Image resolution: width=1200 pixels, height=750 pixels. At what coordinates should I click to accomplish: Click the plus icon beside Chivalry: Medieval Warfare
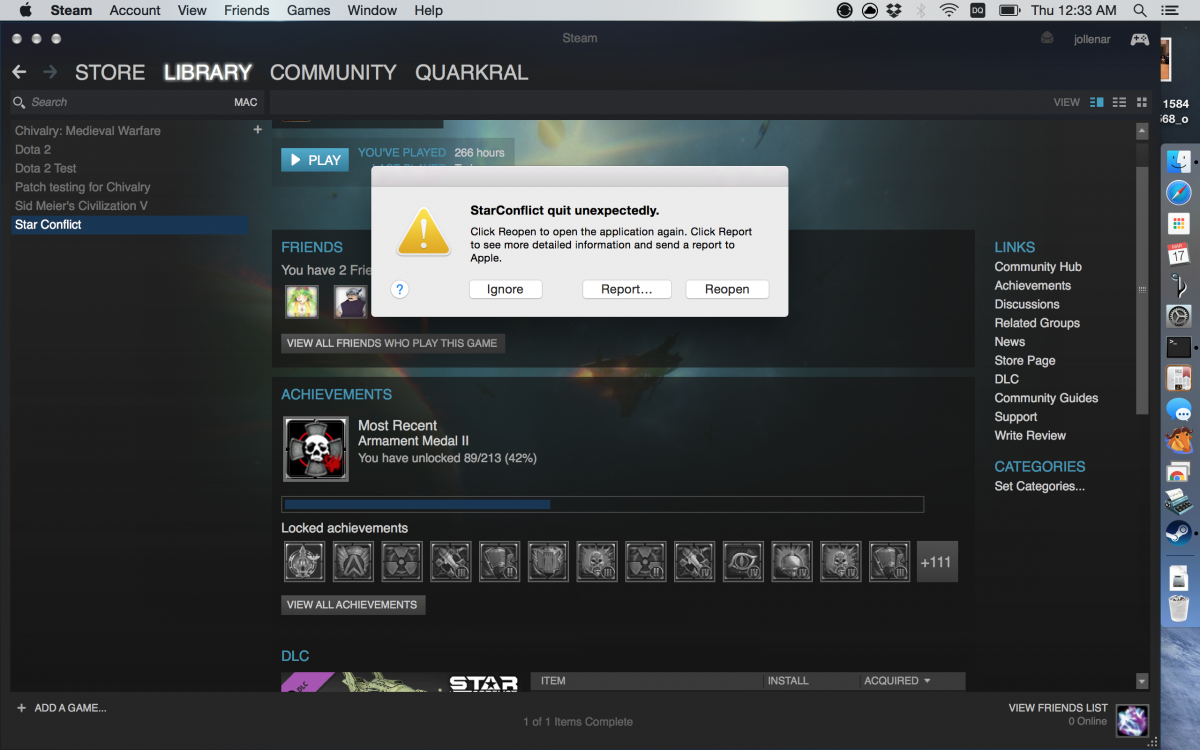tap(257, 130)
